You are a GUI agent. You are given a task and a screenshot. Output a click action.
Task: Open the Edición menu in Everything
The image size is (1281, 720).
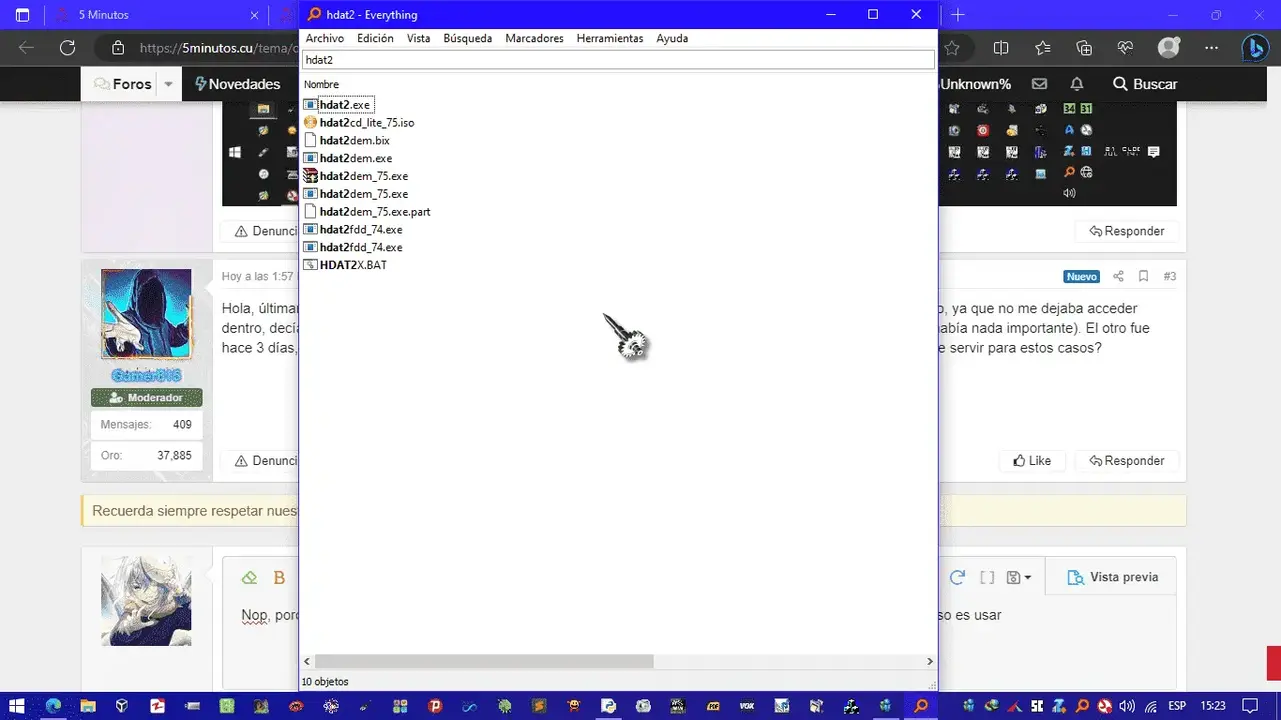click(x=375, y=38)
